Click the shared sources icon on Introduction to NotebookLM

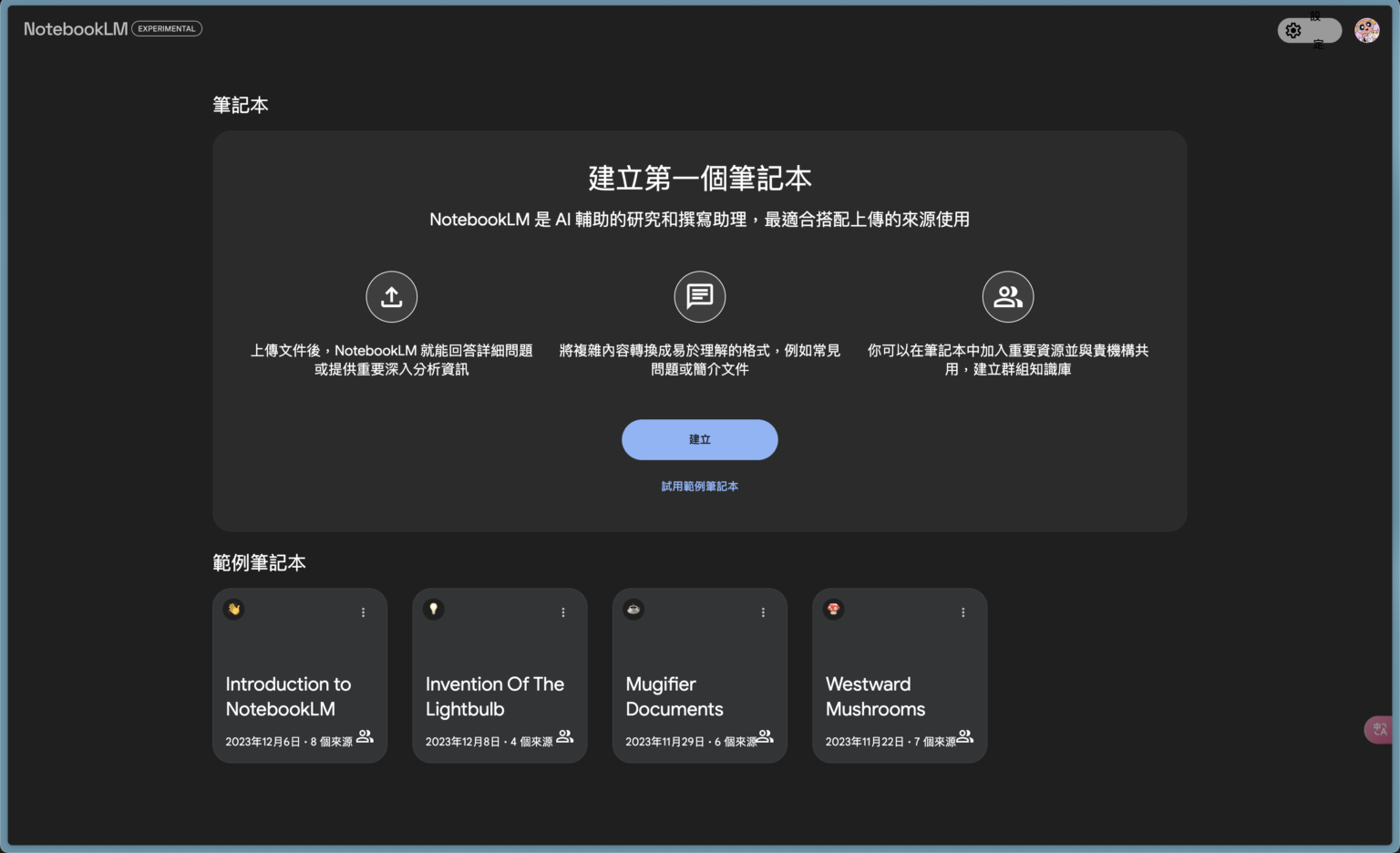365,736
